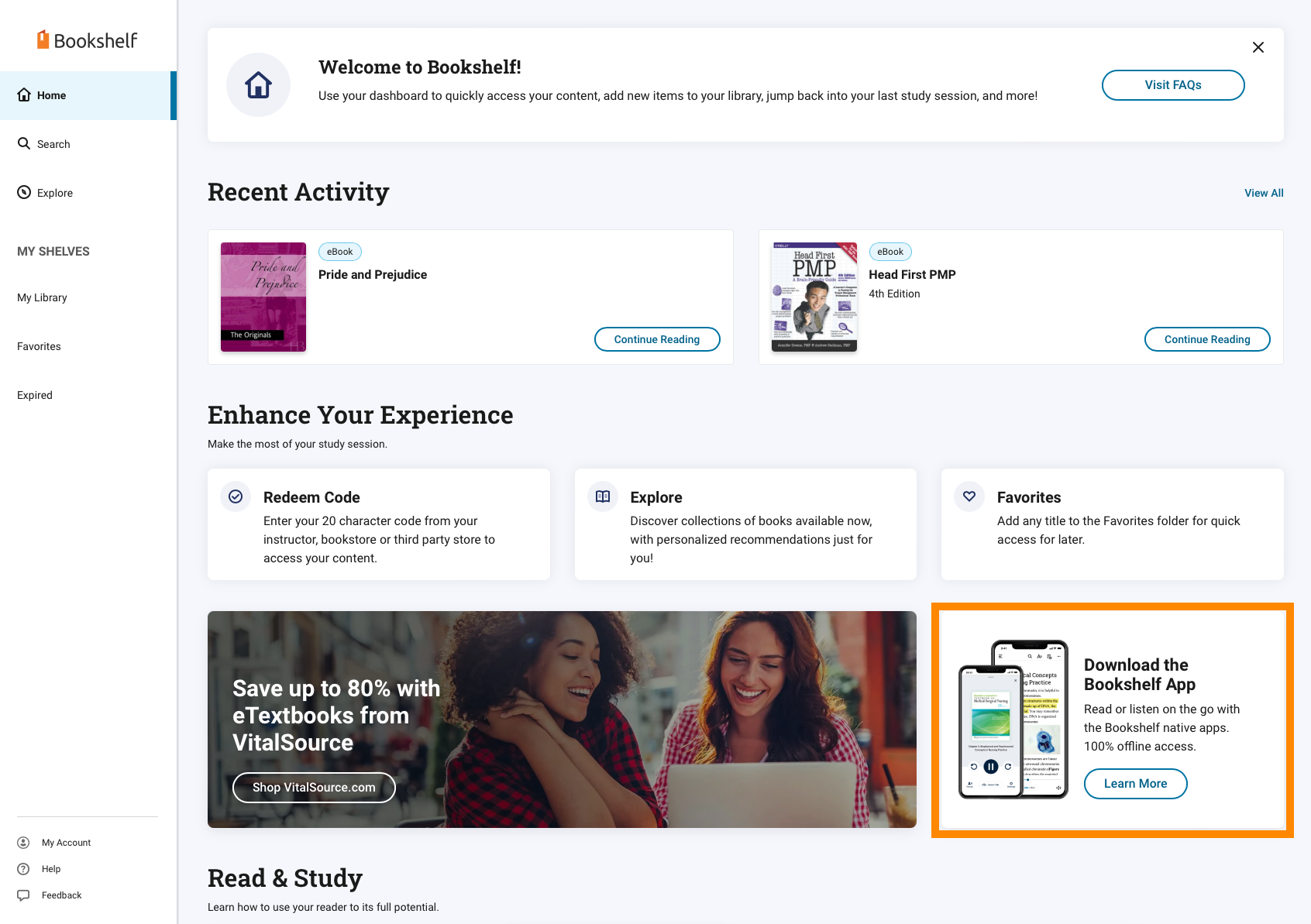Open Explore in the sidebar
Viewport: 1311px width, 924px height.
[x=88, y=193]
